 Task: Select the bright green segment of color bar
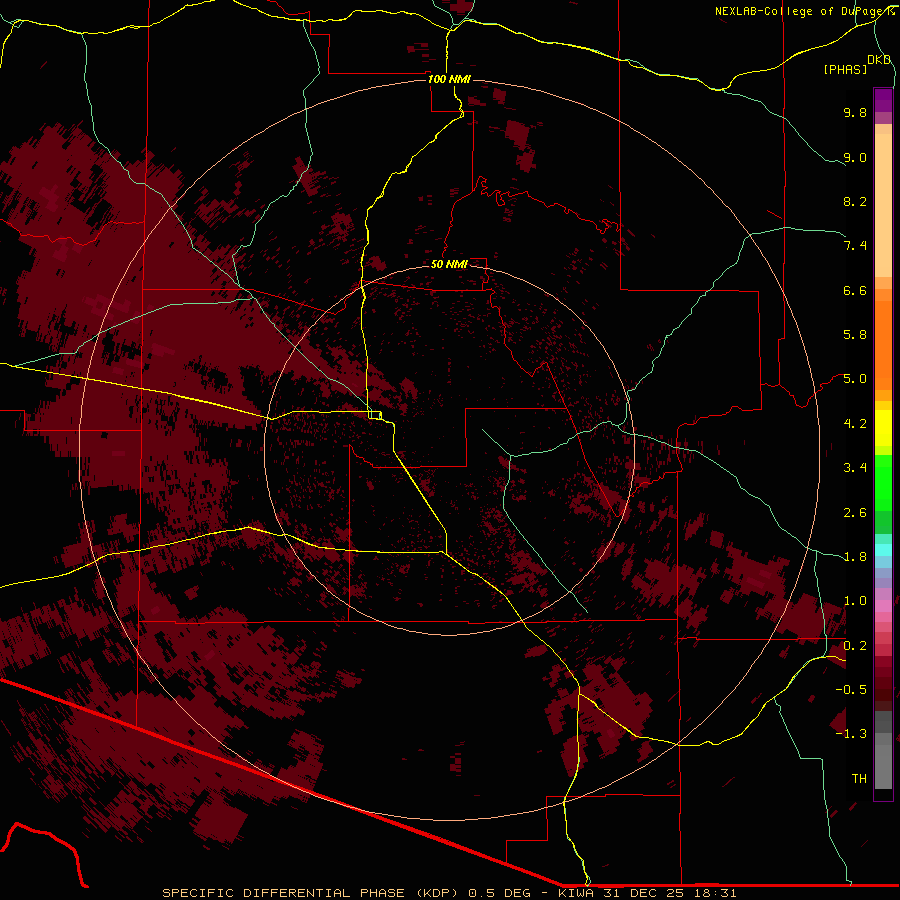(x=883, y=483)
